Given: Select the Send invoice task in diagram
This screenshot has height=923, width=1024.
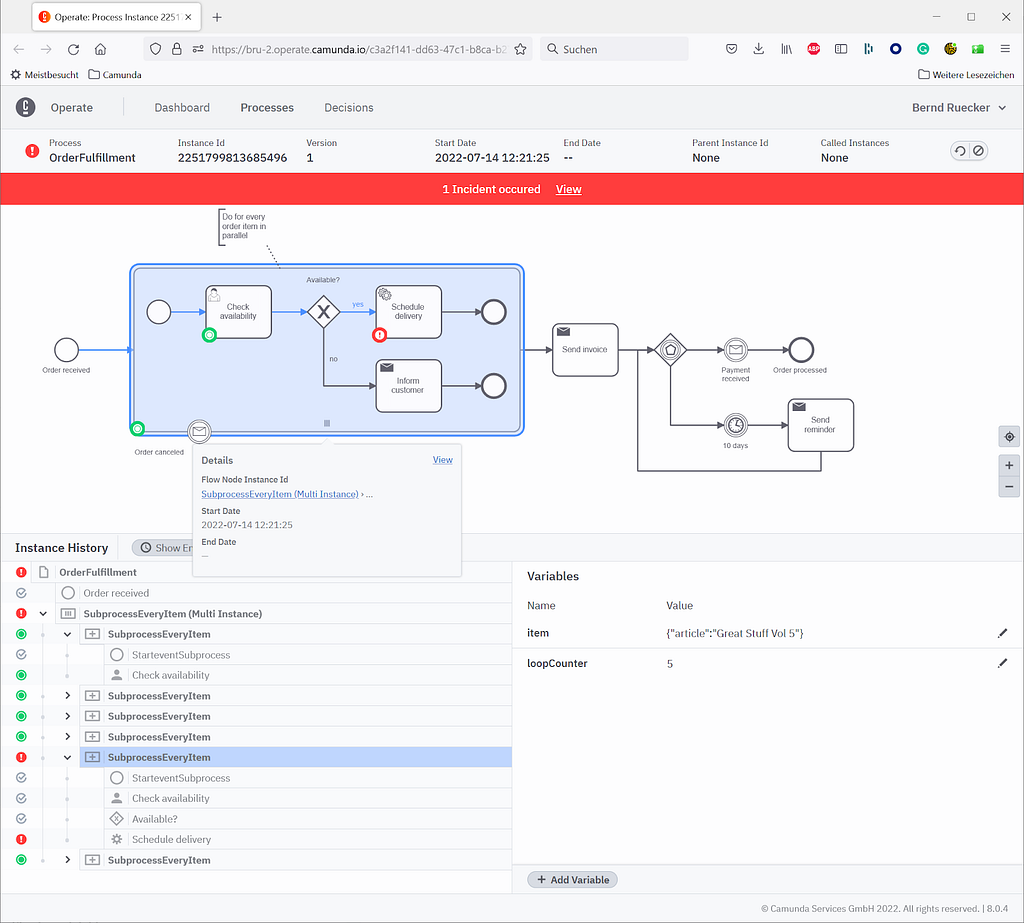Looking at the screenshot, I should pyautogui.click(x=585, y=349).
